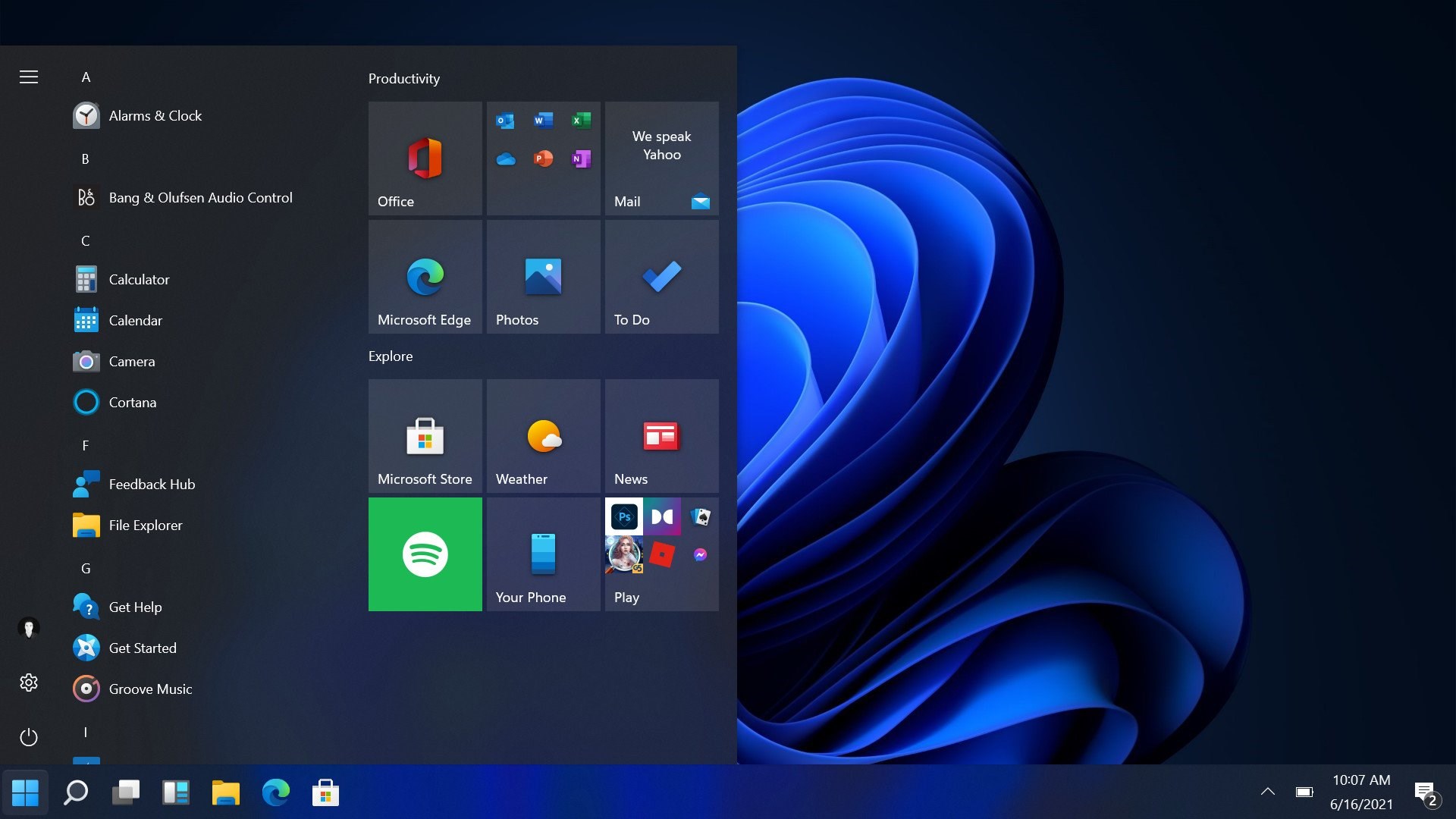This screenshot has width=1456, height=819.
Task: Open the Weather tile
Action: (x=543, y=436)
